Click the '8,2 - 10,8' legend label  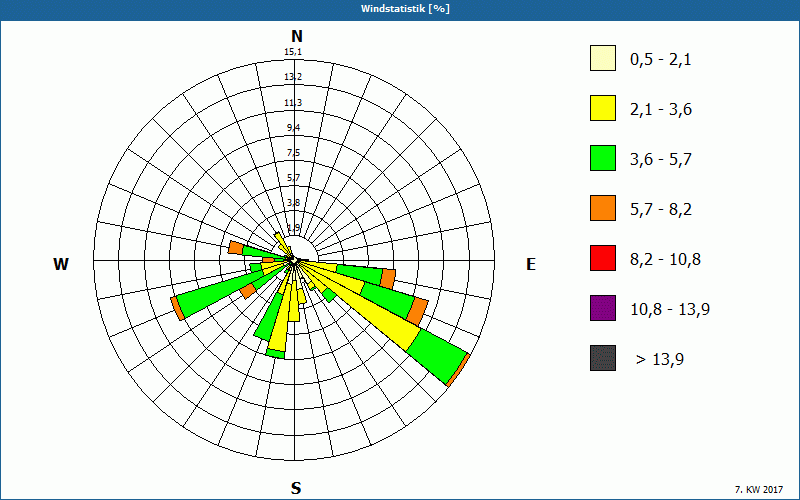[x=665, y=260]
